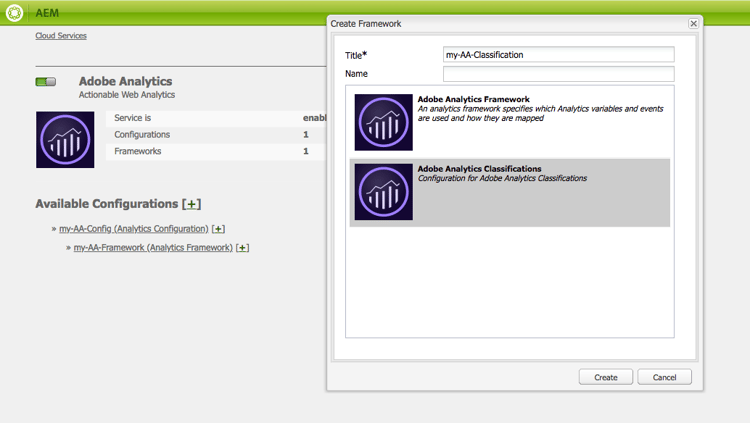The image size is (750, 423).
Task: Click the AEM logo icon in header
Action: pyautogui.click(x=14, y=13)
